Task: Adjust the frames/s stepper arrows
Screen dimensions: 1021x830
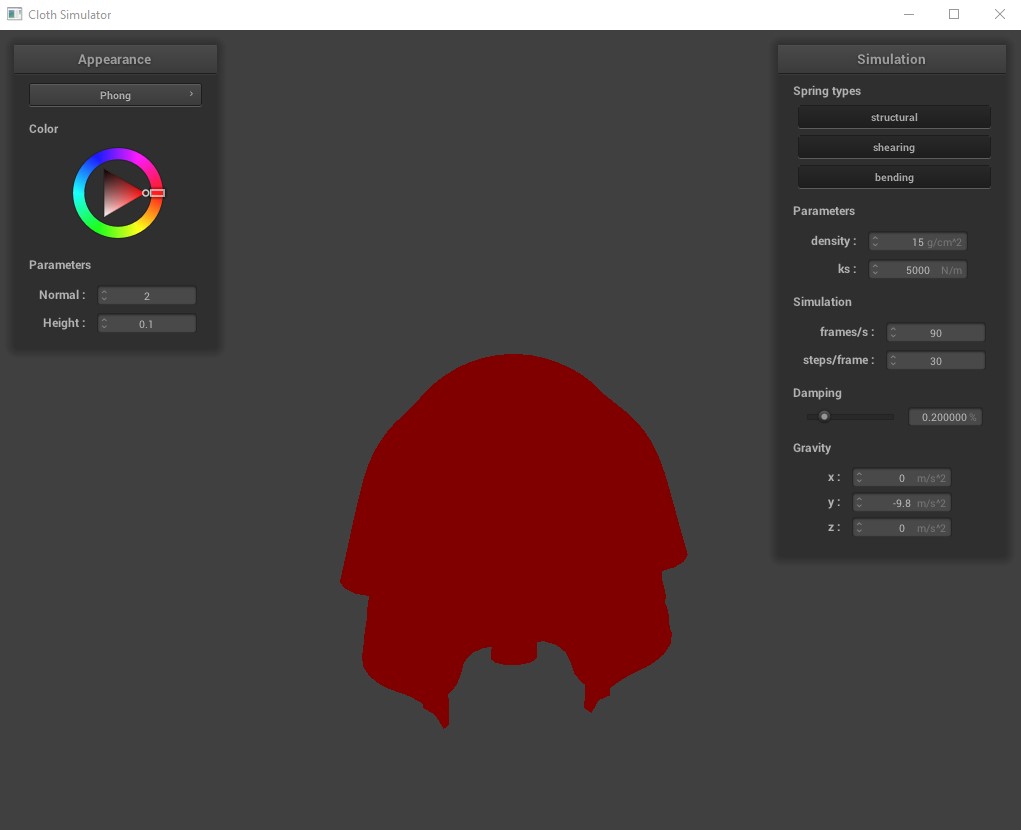Action: pyautogui.click(x=893, y=333)
